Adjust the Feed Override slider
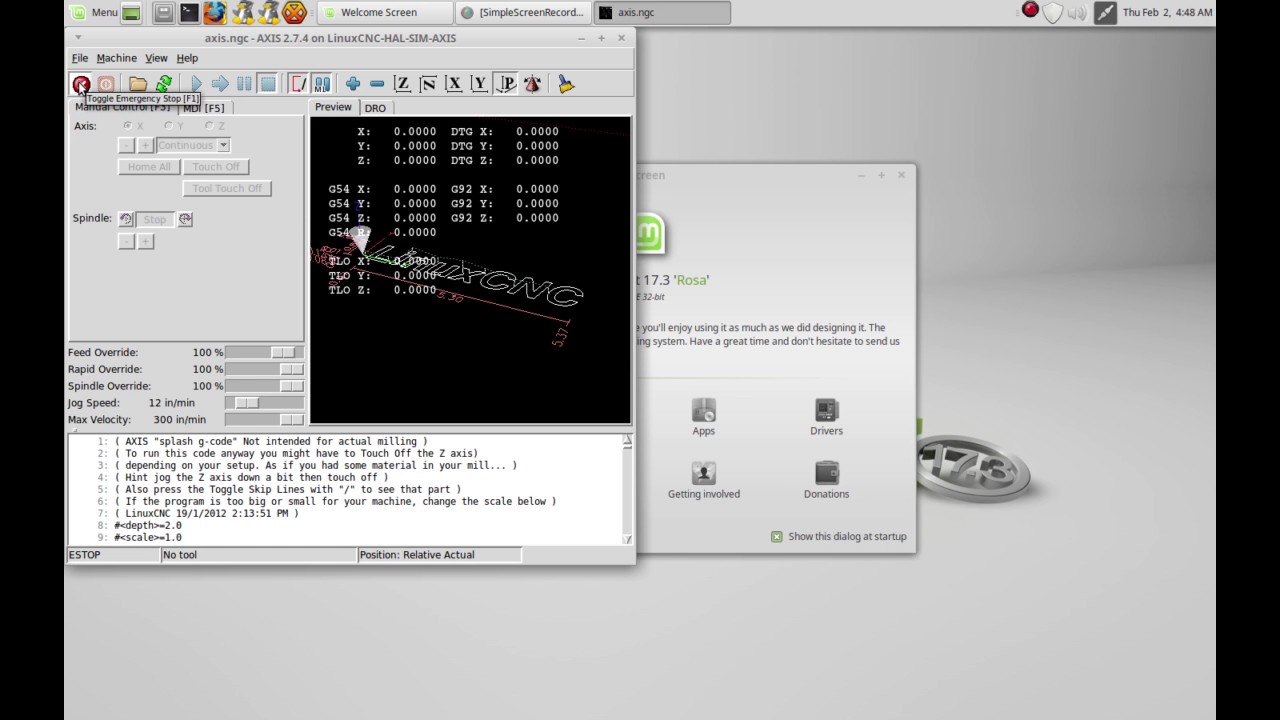Viewport: 1280px width, 720px height. pos(265,352)
